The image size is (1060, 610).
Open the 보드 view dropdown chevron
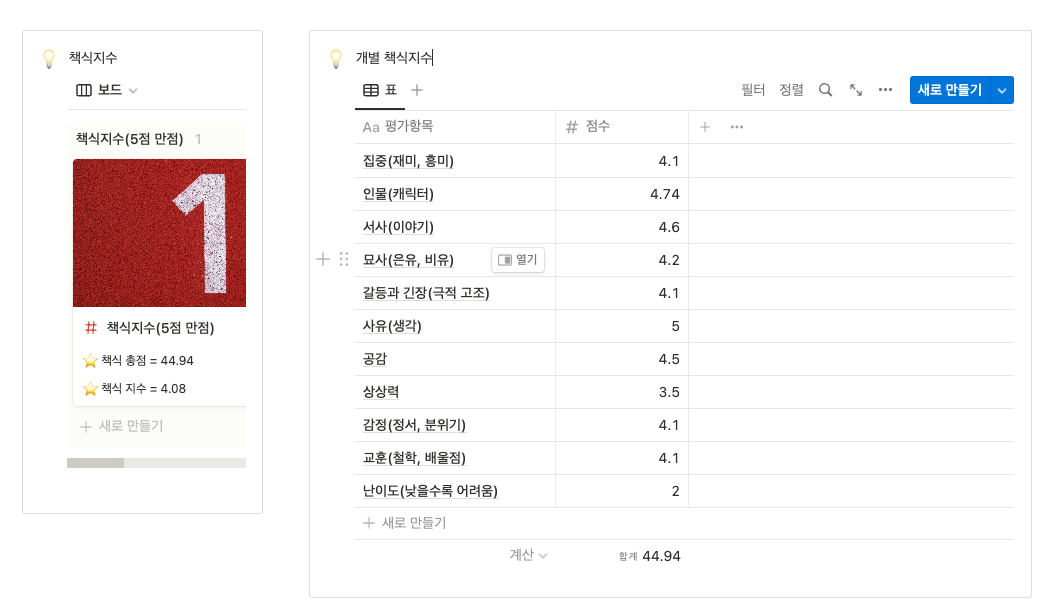pos(132,89)
